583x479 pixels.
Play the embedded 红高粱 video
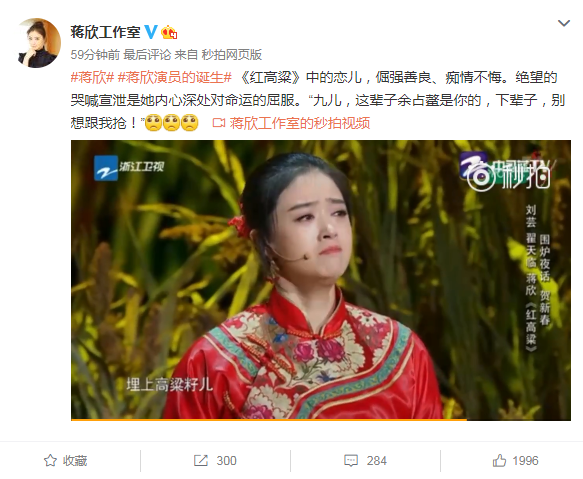pos(321,280)
